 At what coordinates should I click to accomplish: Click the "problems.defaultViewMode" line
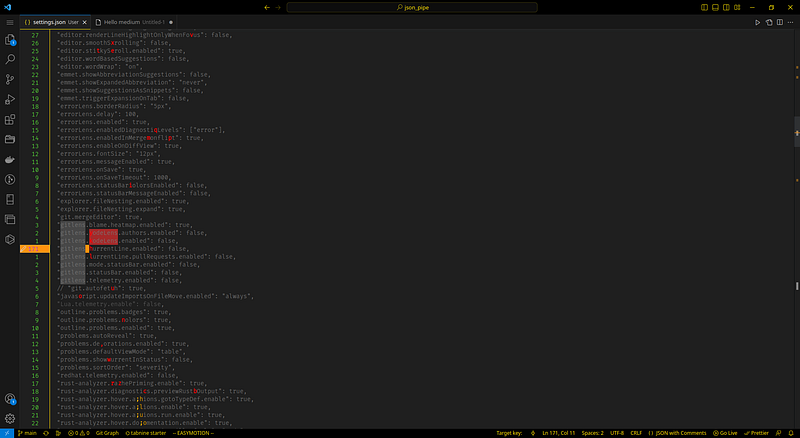click(121, 352)
